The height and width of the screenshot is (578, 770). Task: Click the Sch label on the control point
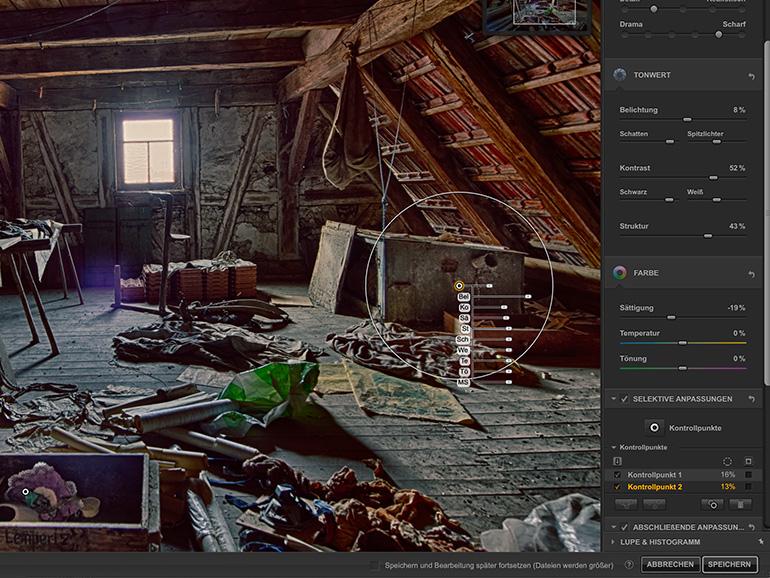(x=463, y=339)
